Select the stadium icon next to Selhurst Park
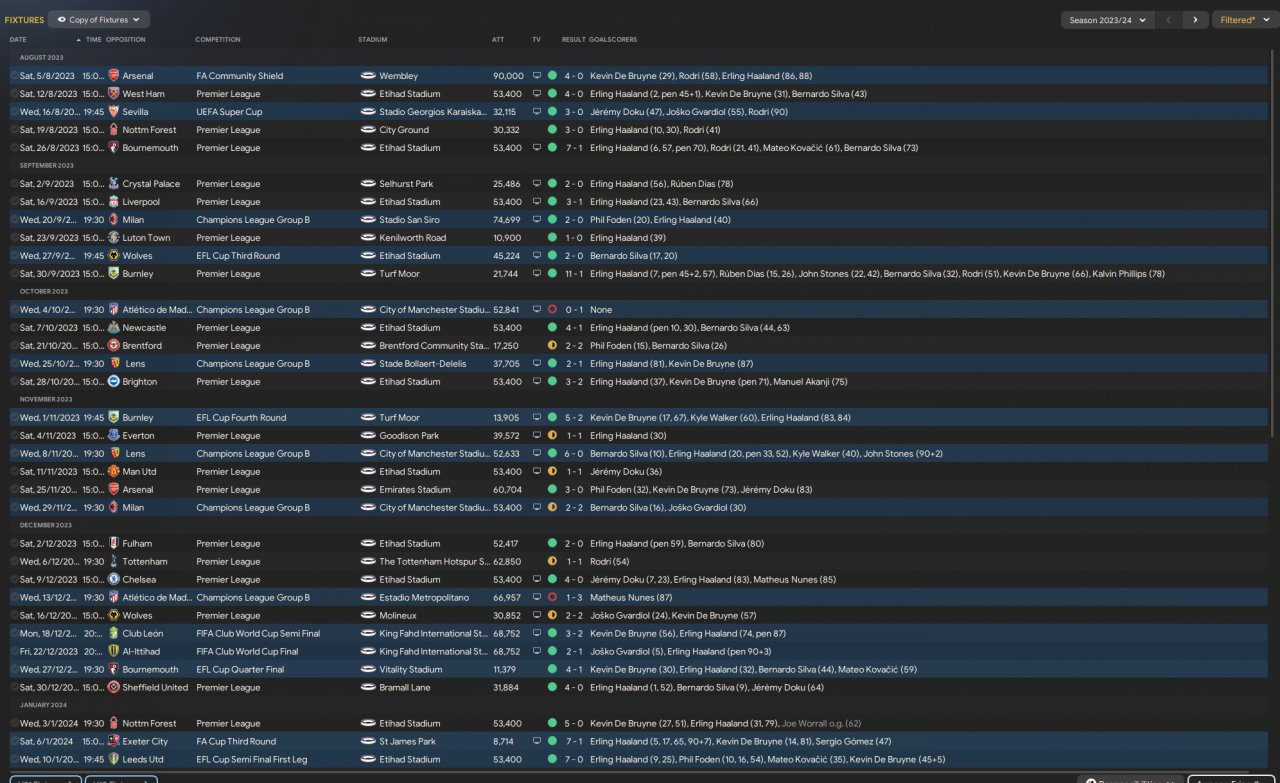This screenshot has height=783, width=1280. [x=367, y=184]
